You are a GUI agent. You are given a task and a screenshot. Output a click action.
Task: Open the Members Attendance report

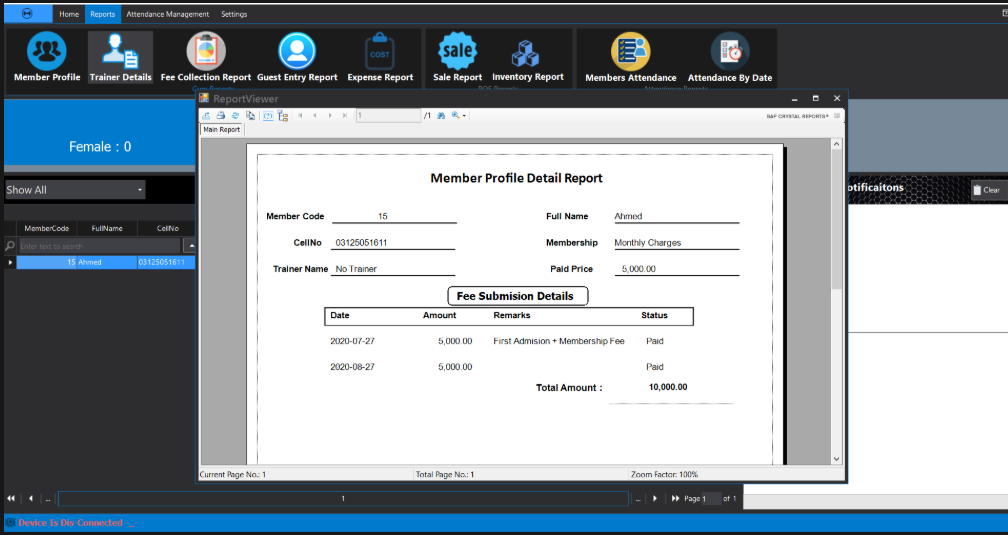pyautogui.click(x=630, y=58)
